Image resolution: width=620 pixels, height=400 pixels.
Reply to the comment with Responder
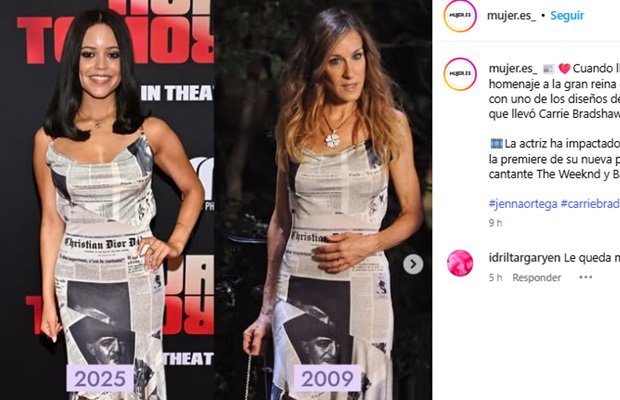click(537, 278)
